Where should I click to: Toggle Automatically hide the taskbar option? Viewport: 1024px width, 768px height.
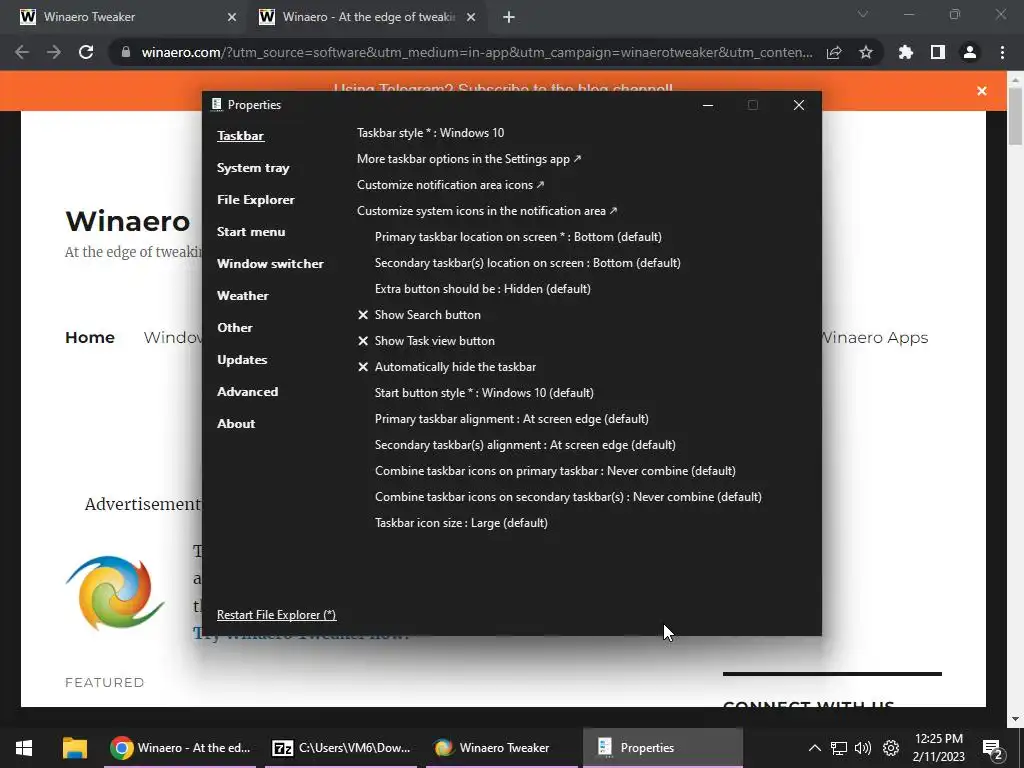(x=447, y=367)
